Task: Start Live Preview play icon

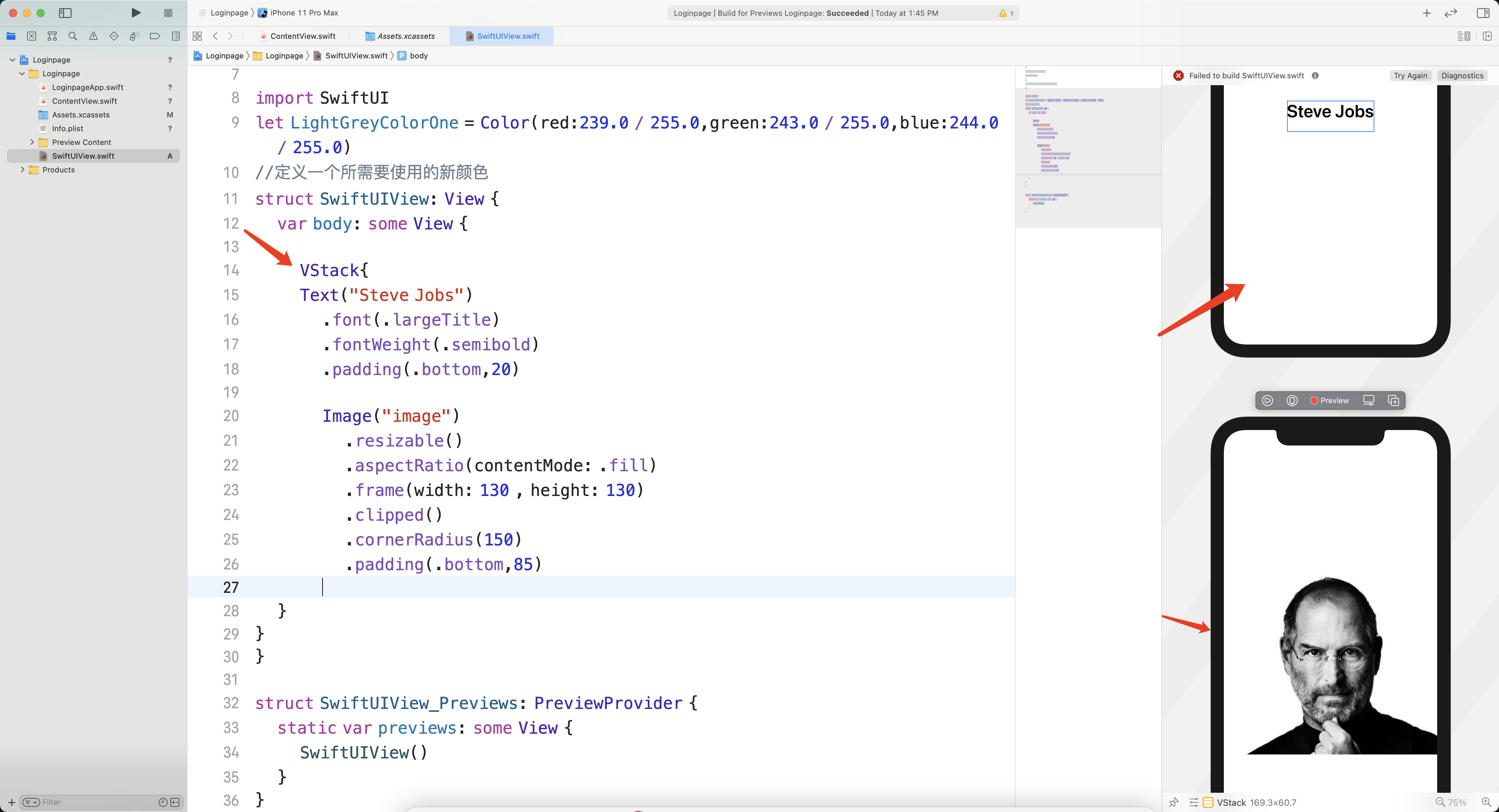Action: click(x=1267, y=401)
